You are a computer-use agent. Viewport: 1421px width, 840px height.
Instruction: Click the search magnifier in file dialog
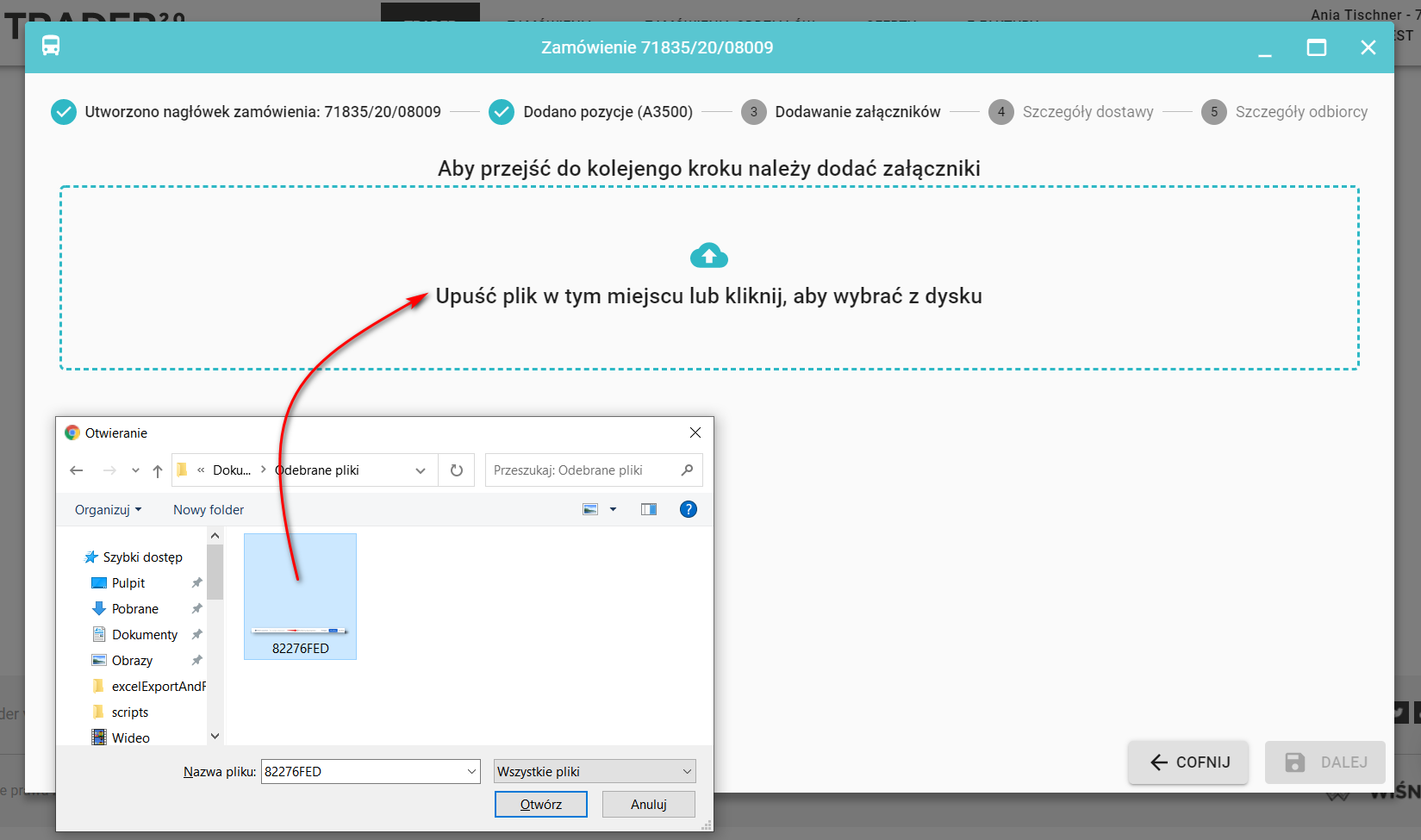coord(687,470)
